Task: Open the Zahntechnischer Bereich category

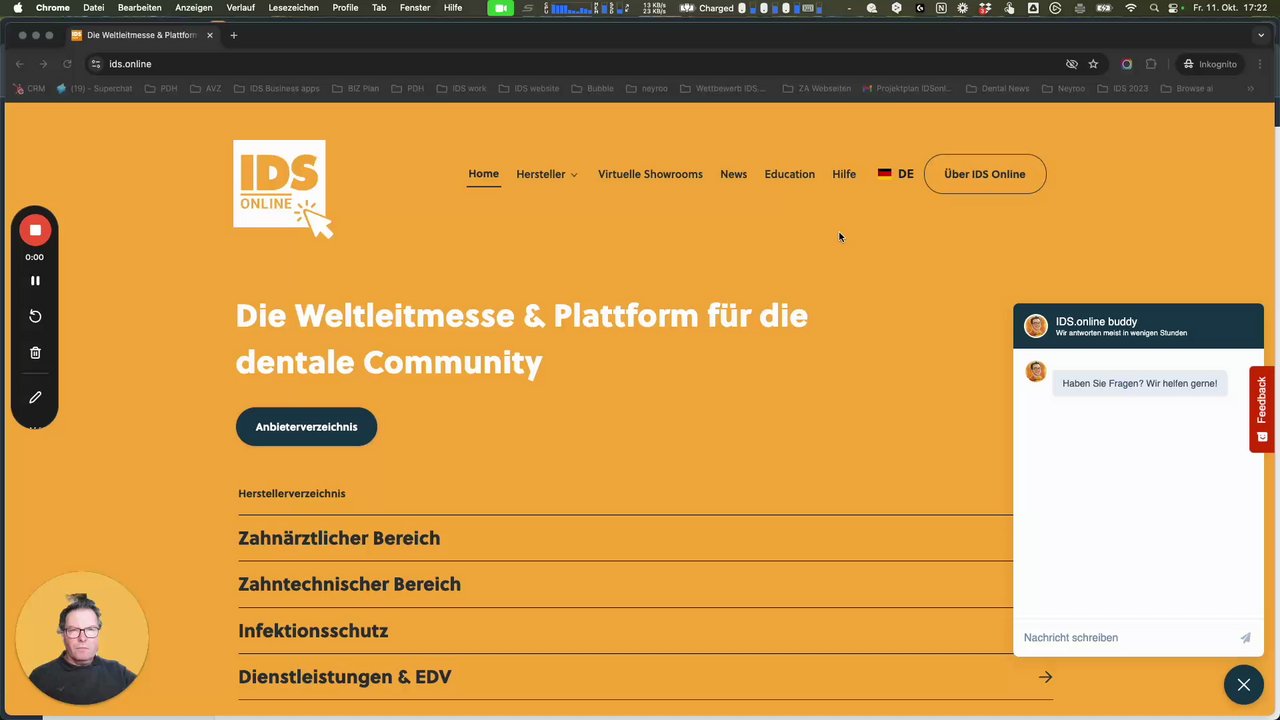Action: pyautogui.click(x=349, y=584)
